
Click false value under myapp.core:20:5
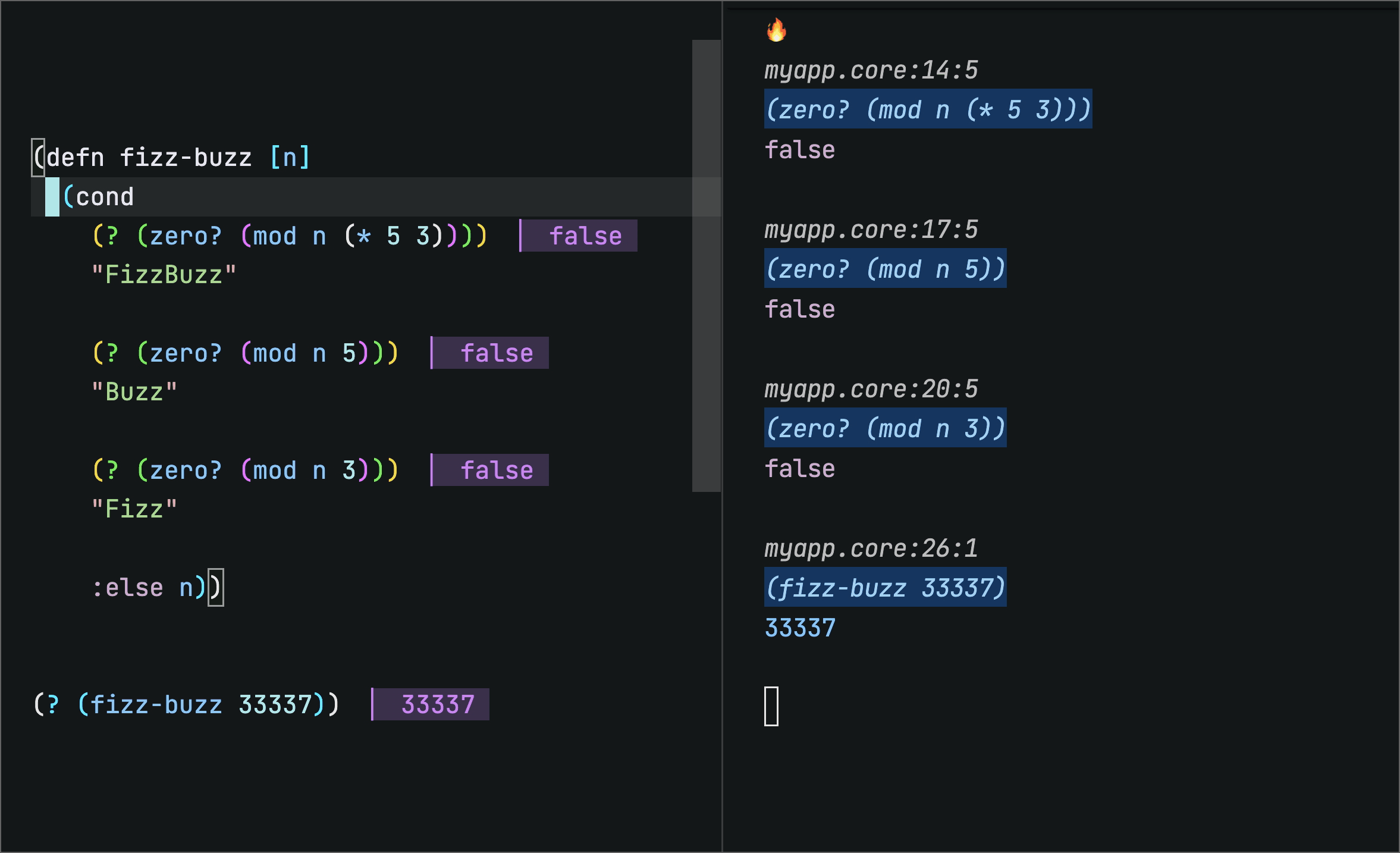[800, 469]
